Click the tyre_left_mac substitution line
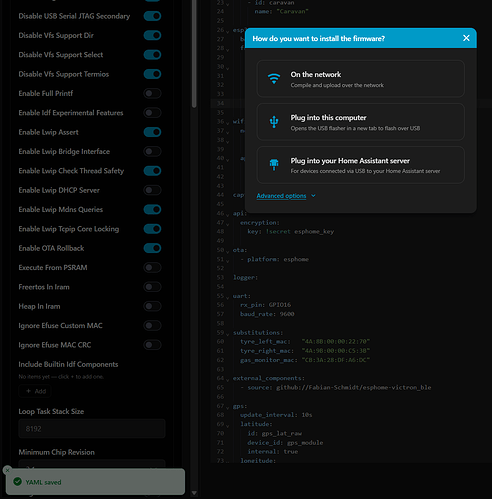 point(305,341)
